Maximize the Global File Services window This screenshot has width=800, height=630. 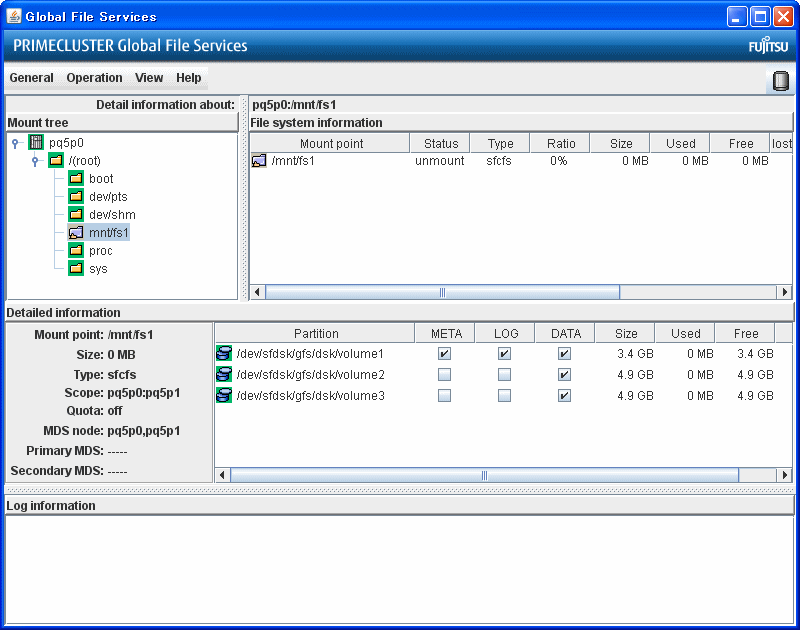click(760, 17)
